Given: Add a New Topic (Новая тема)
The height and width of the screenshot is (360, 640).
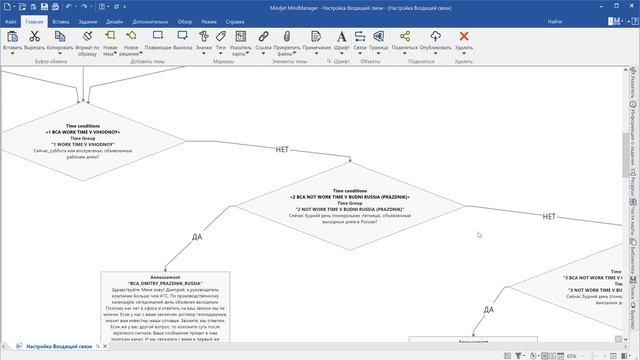Looking at the screenshot, I should pyautogui.click(x=110, y=36).
